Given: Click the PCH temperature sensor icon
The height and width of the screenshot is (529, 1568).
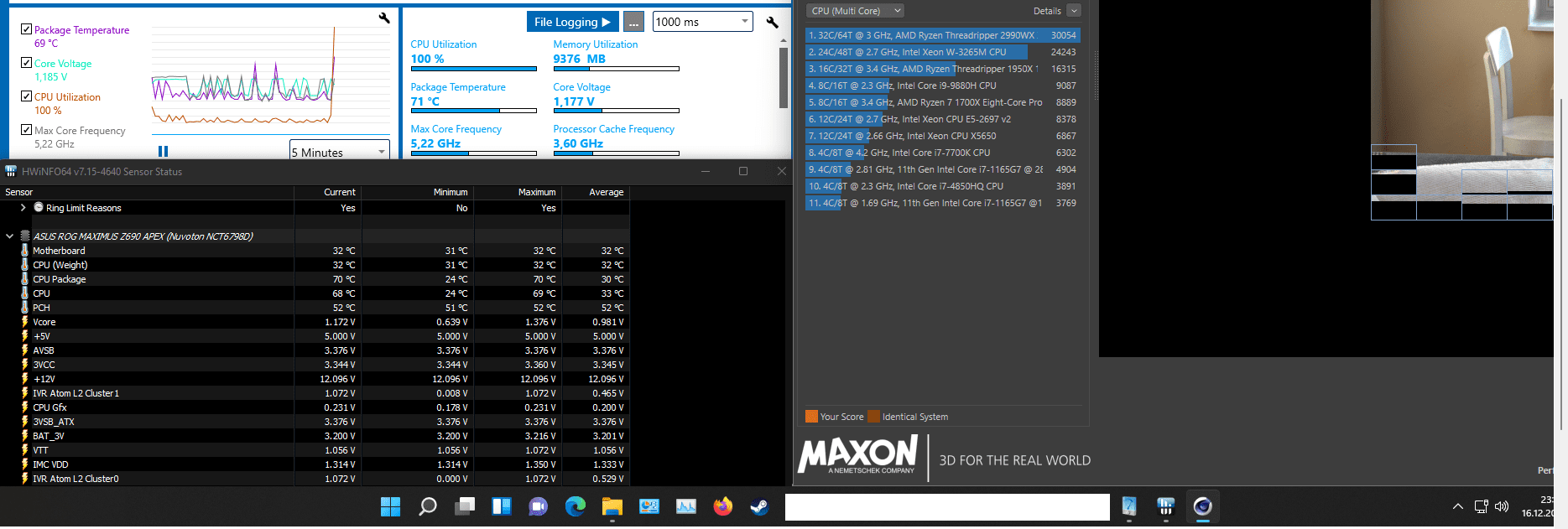Looking at the screenshot, I should coord(25,308).
